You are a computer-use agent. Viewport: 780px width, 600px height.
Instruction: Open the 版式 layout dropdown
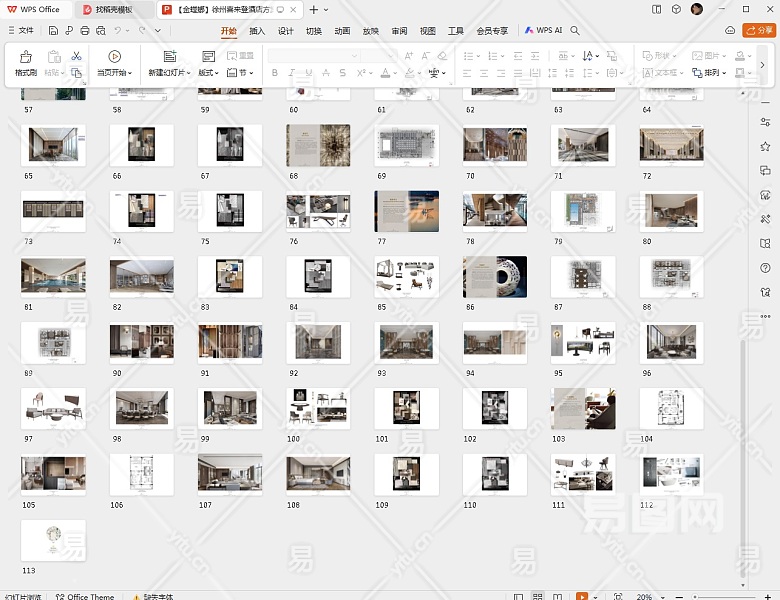coord(209,73)
